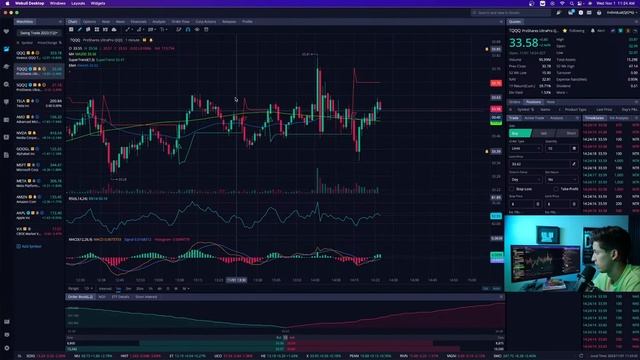
Task: Click the Alert bell icon in Quotes panel
Action: (593, 31)
